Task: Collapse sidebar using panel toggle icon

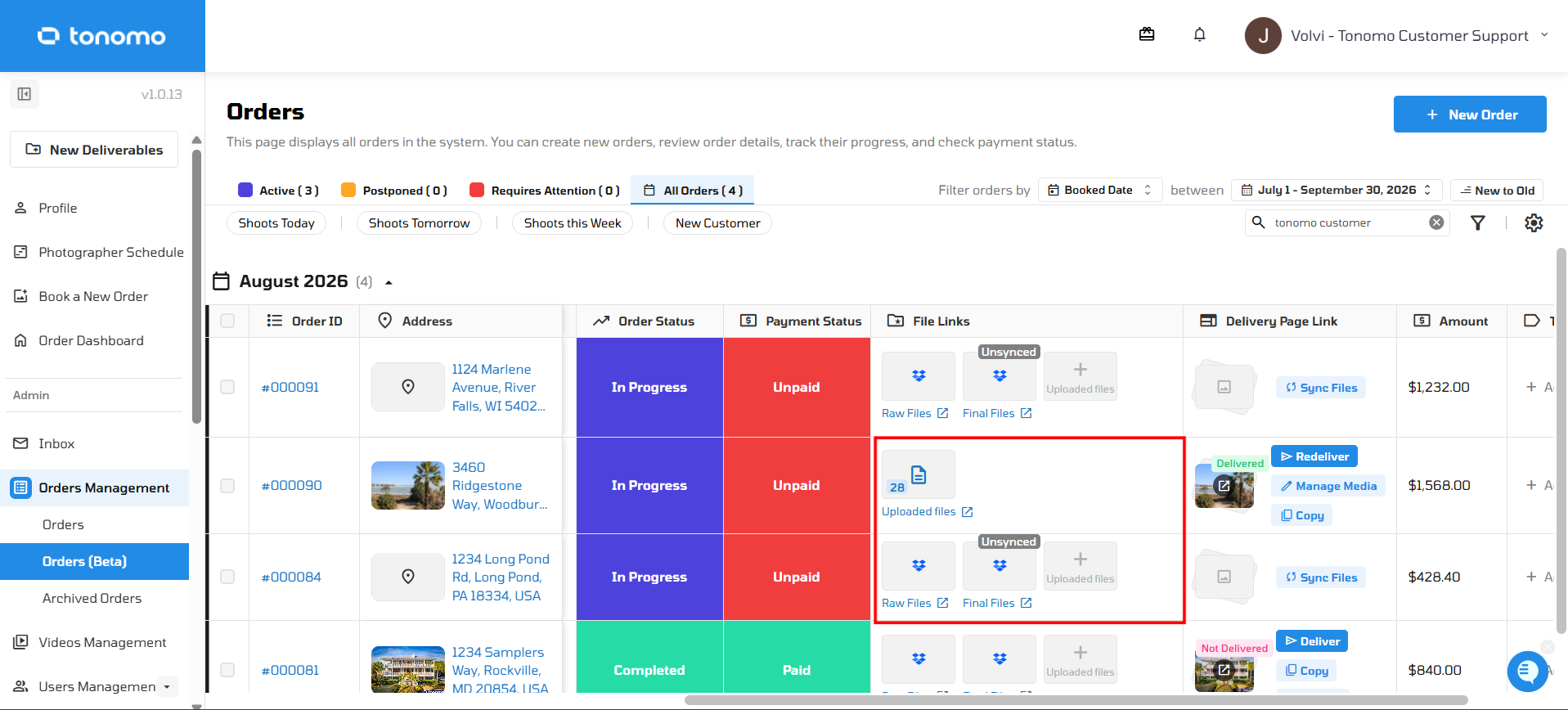Action: 25,94
